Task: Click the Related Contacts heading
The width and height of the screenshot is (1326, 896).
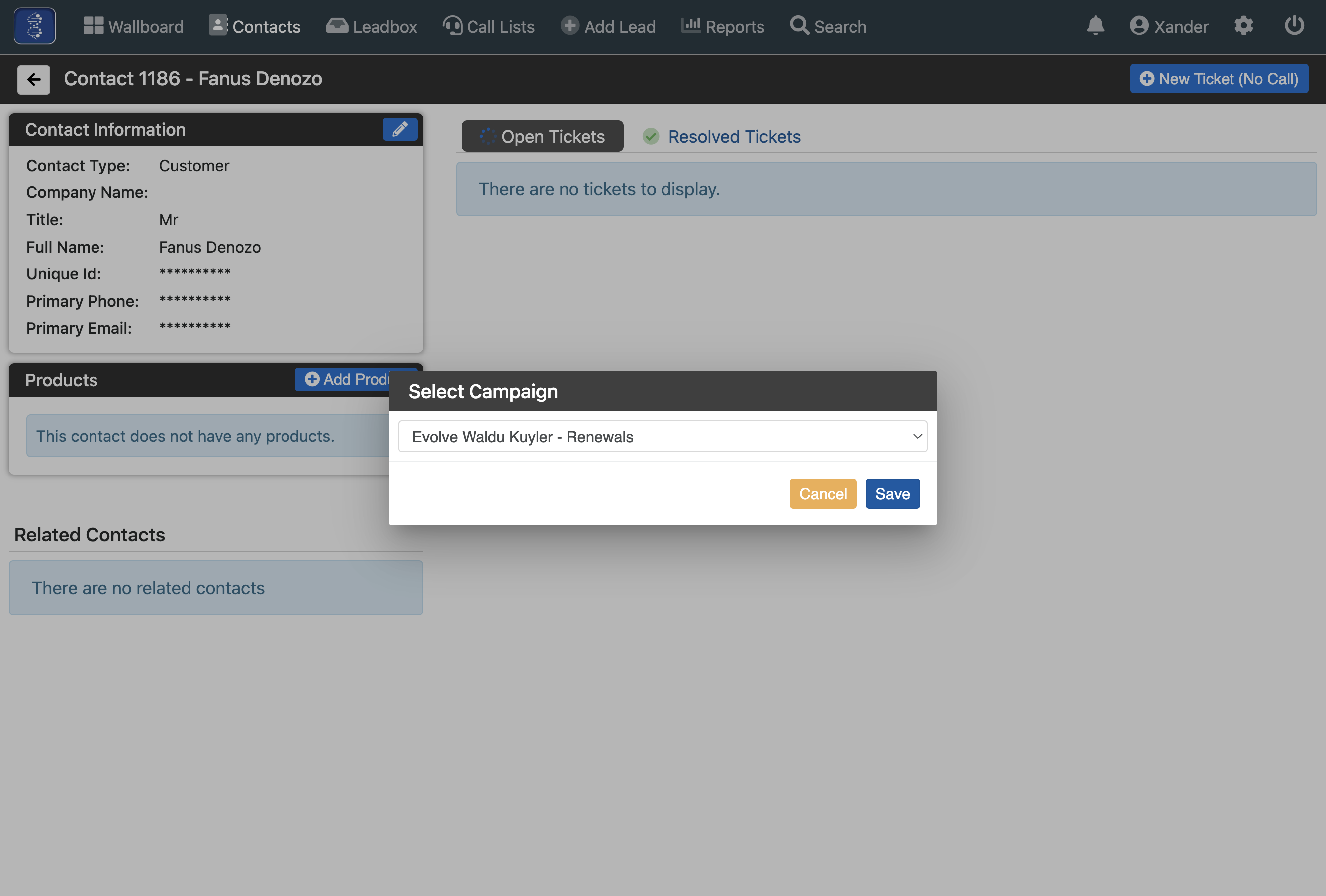Action: [x=90, y=535]
